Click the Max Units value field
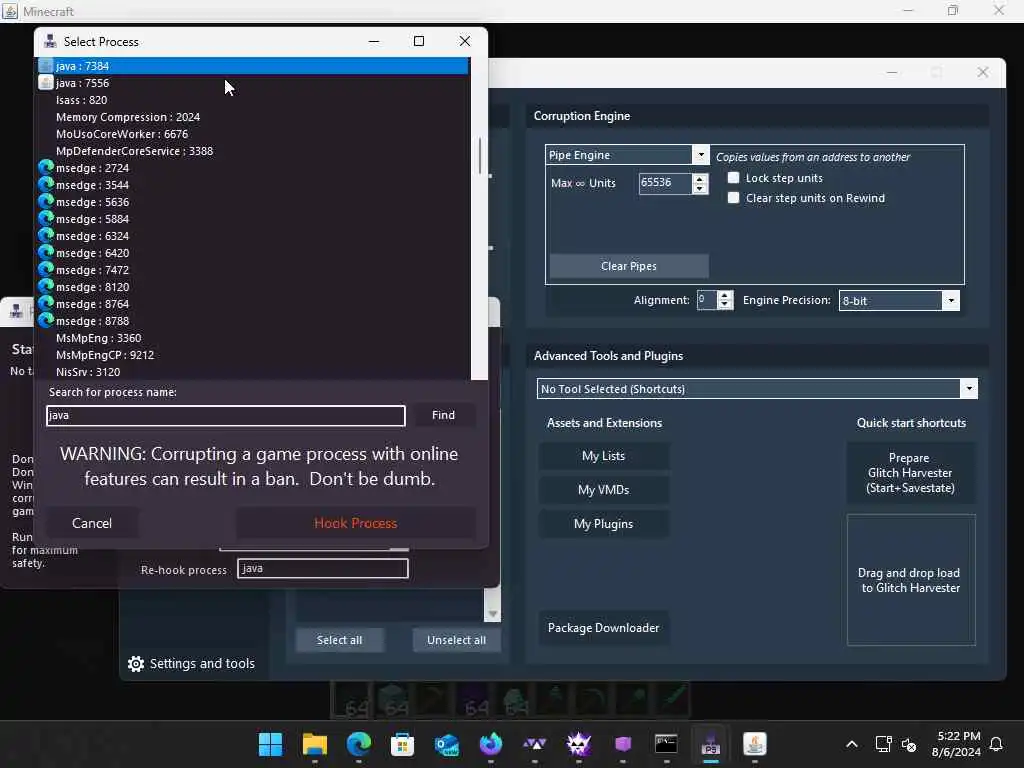 click(665, 183)
